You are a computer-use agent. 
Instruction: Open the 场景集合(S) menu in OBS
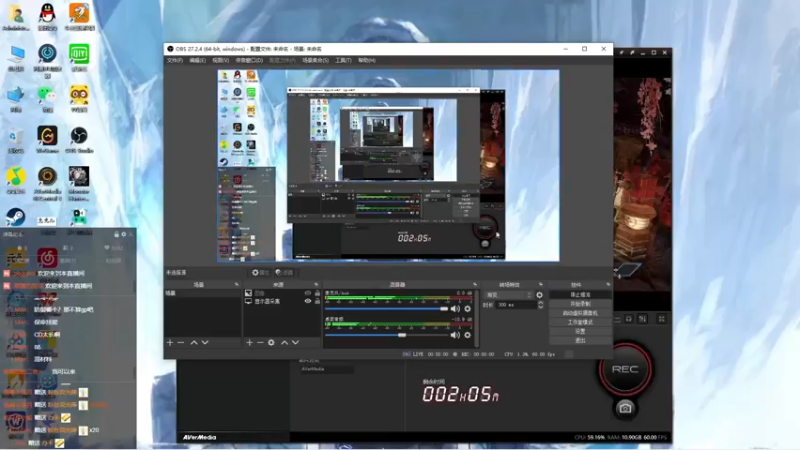[x=315, y=60]
